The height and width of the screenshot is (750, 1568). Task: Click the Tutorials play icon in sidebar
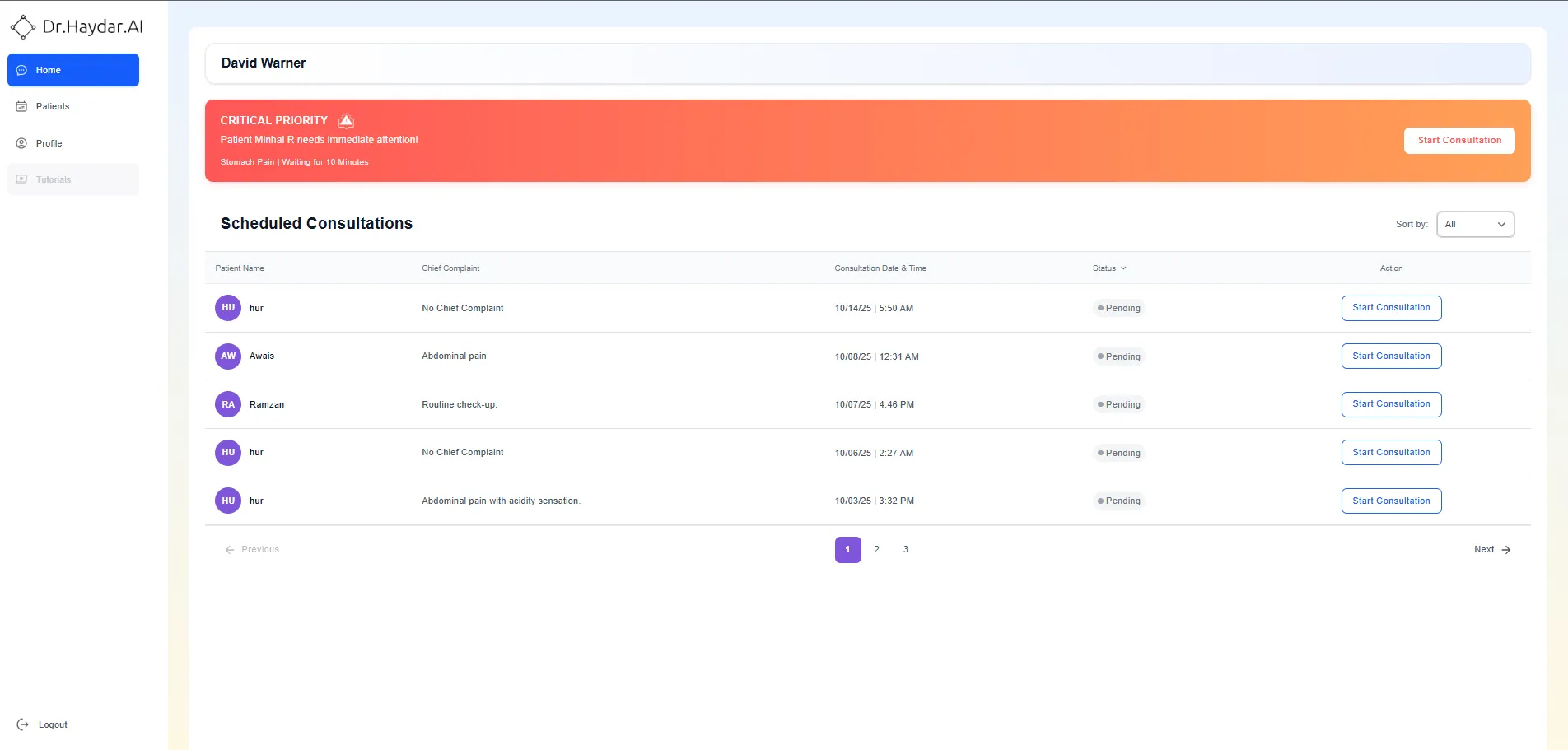pos(21,179)
